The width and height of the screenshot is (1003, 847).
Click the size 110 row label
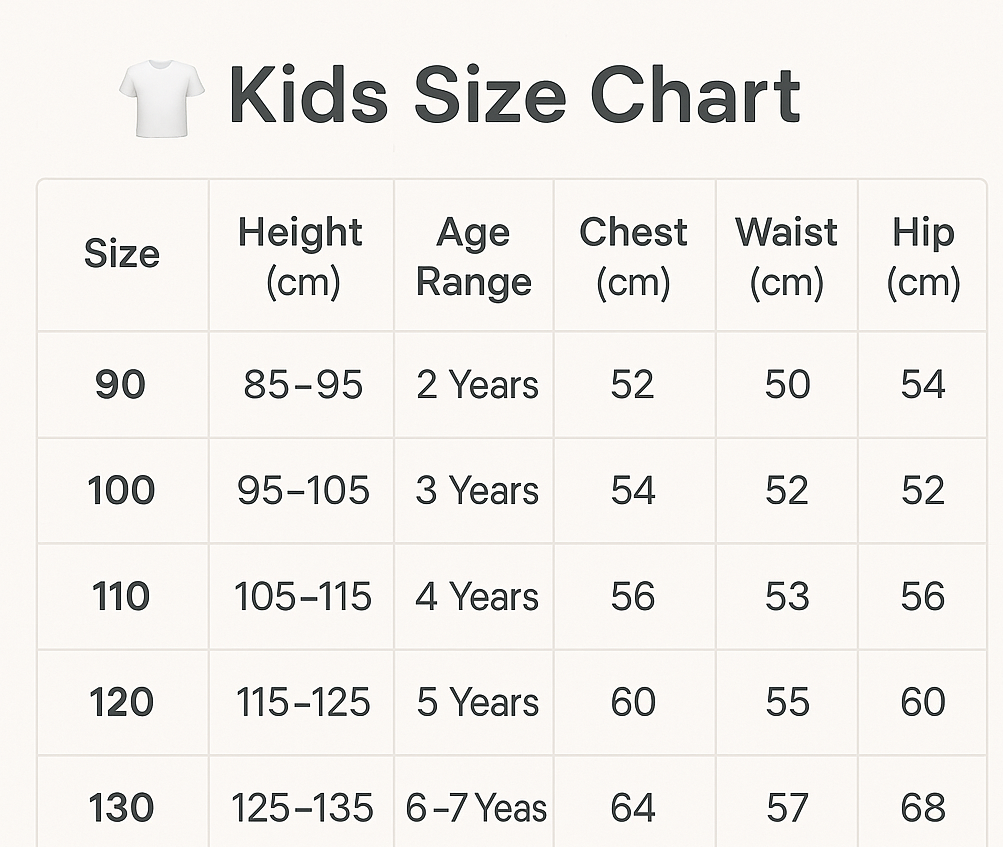click(x=121, y=597)
